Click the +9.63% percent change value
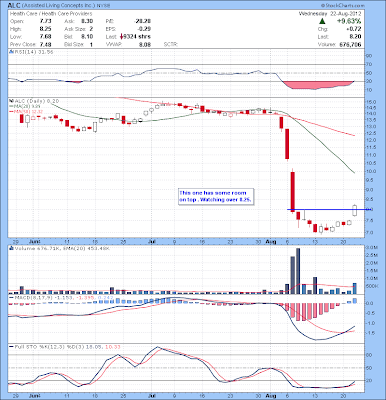Screen dimensions: 386x400 349,21
